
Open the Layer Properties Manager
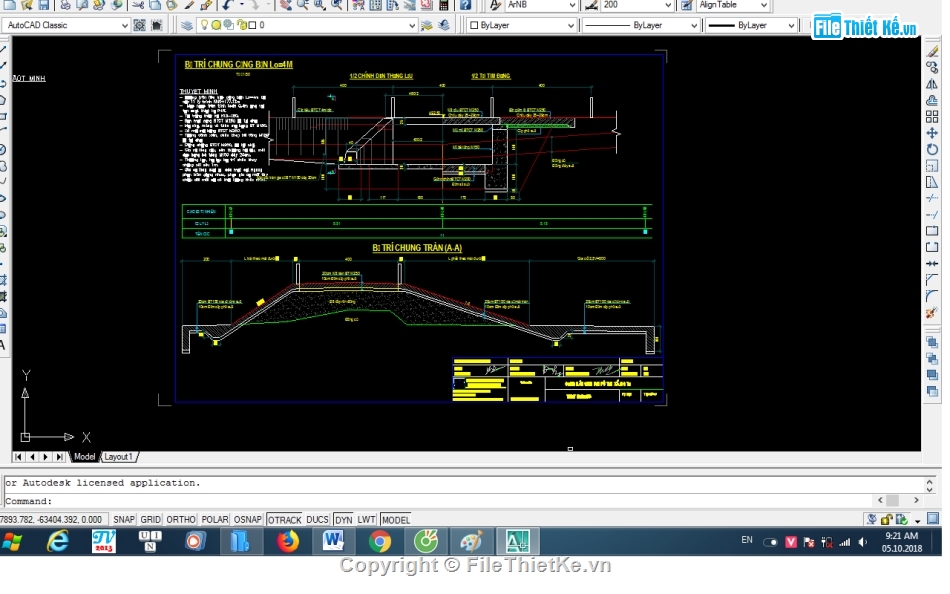(x=187, y=25)
